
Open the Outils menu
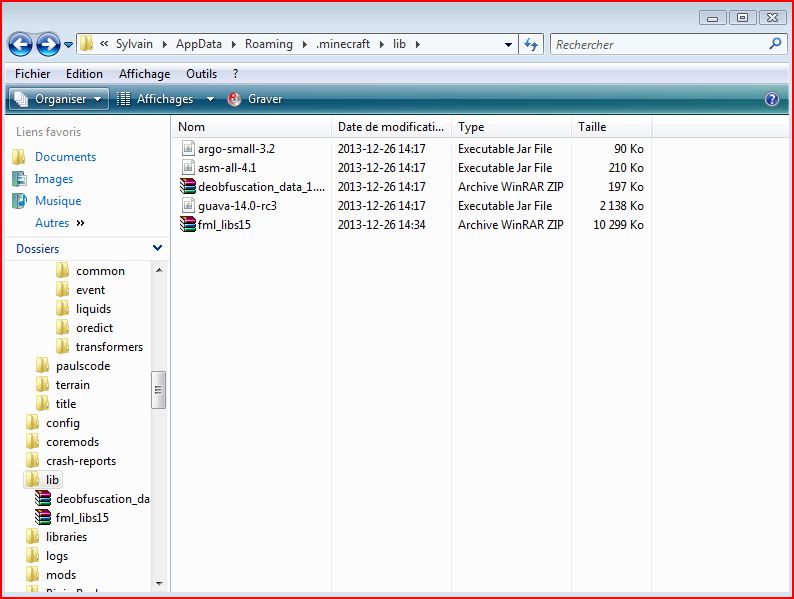click(x=202, y=74)
